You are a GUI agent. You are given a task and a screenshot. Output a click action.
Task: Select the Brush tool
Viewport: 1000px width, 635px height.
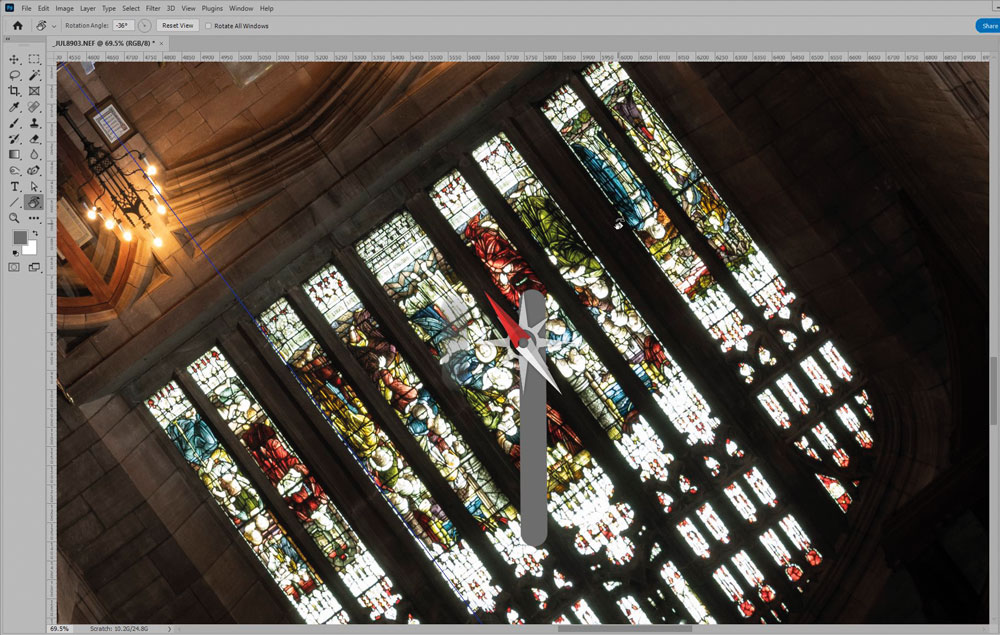click(14, 123)
